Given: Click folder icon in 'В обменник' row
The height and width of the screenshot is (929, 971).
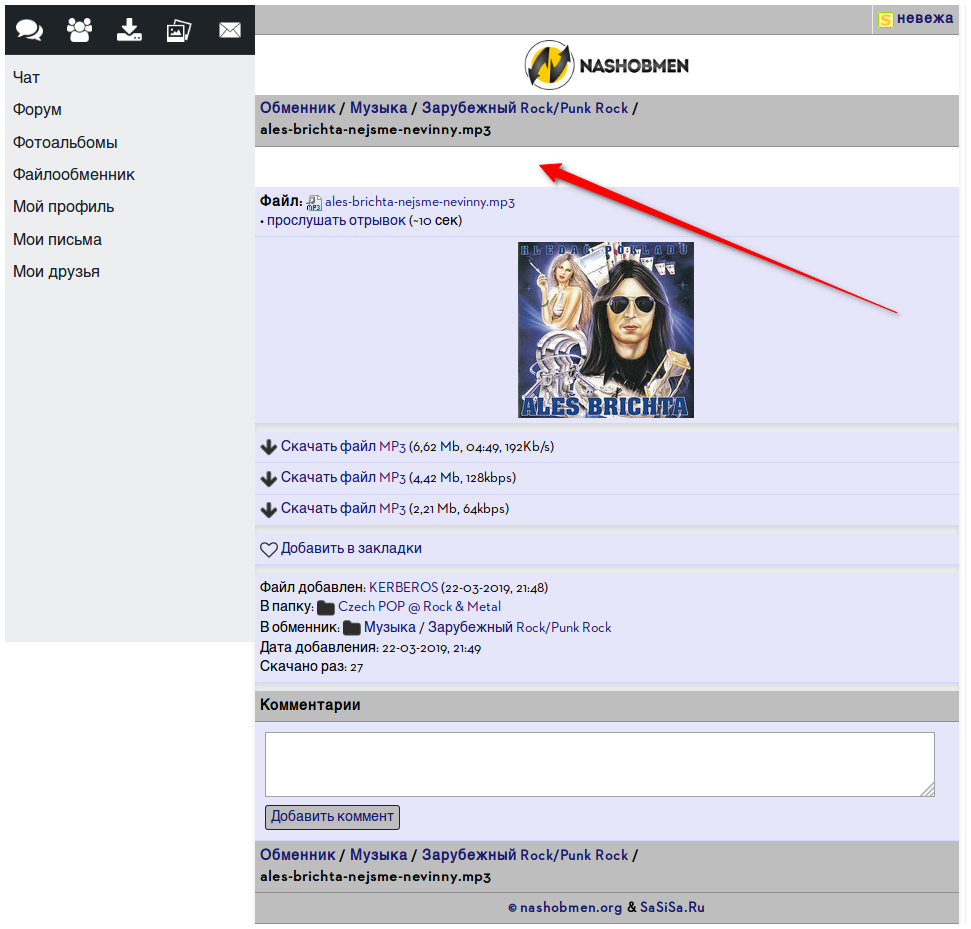Looking at the screenshot, I should (x=352, y=628).
